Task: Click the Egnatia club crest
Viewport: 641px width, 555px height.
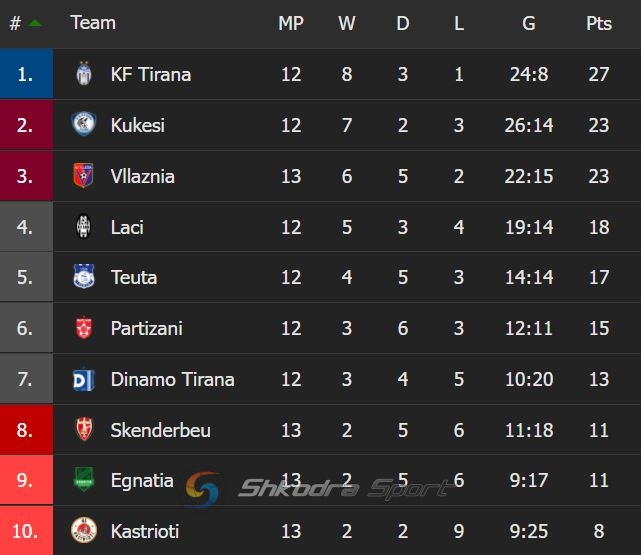Action: [x=84, y=480]
